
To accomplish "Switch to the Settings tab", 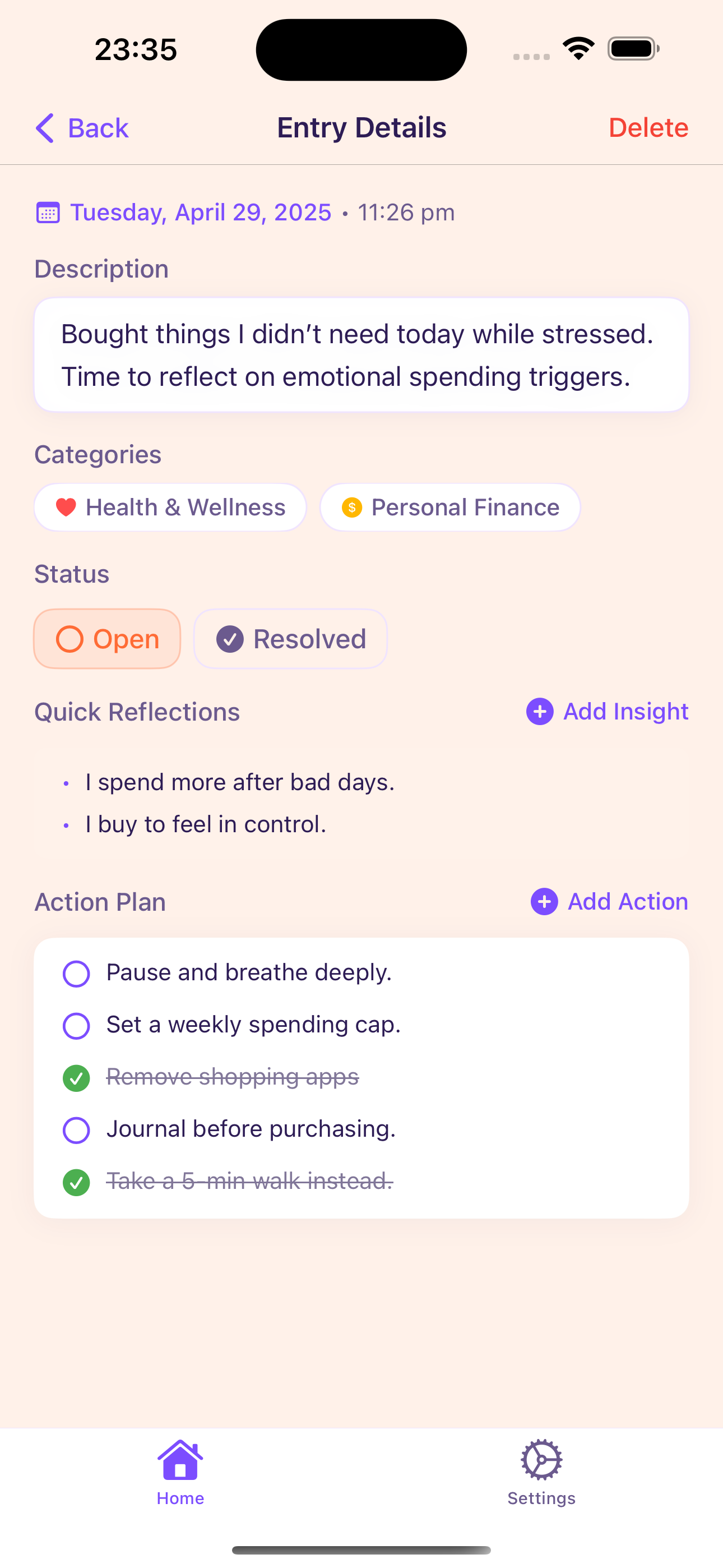I will [x=541, y=1473].
